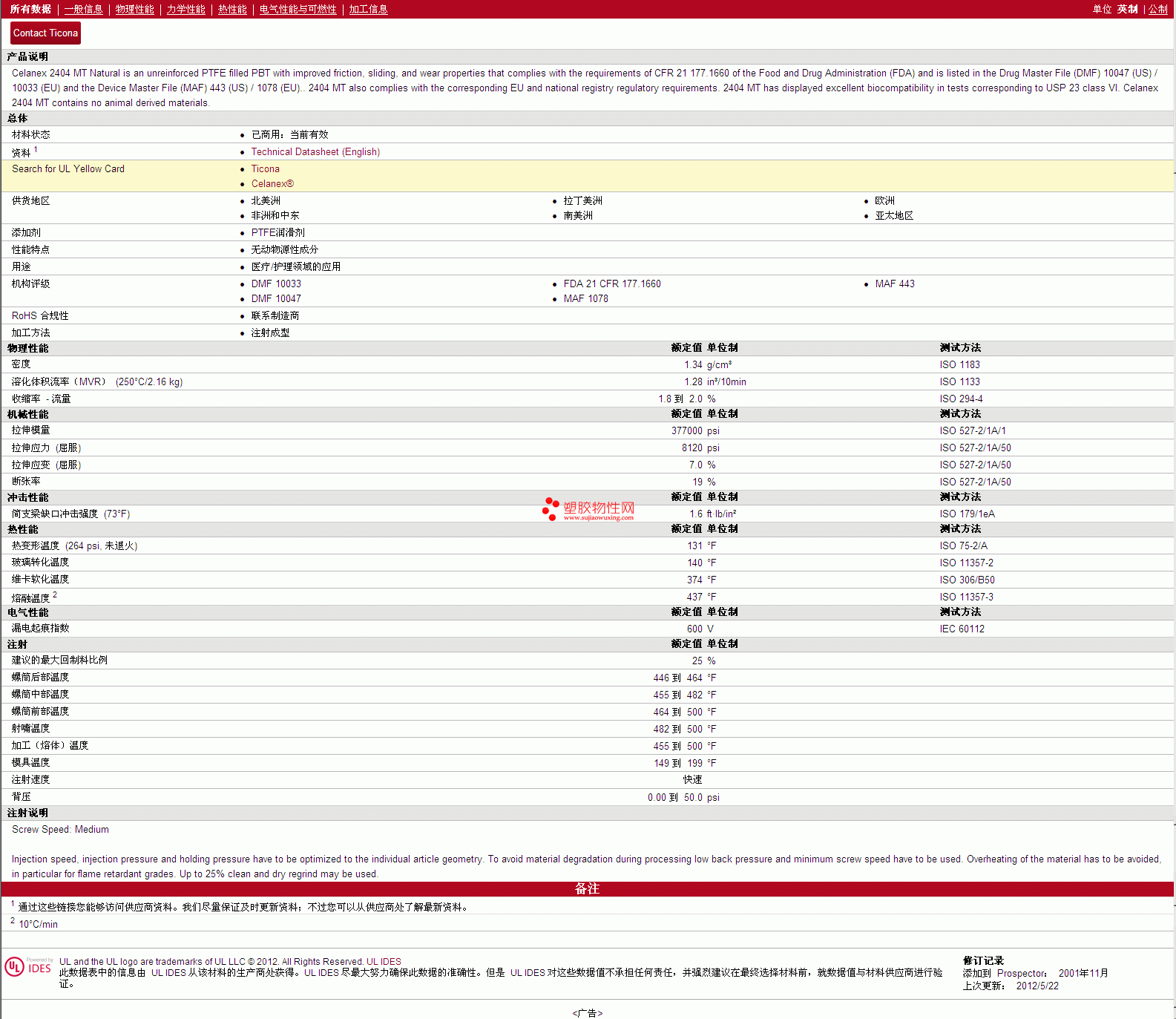The height and width of the screenshot is (1019, 1176).
Task: Go to the 物理性能 tab
Action: [135, 9]
